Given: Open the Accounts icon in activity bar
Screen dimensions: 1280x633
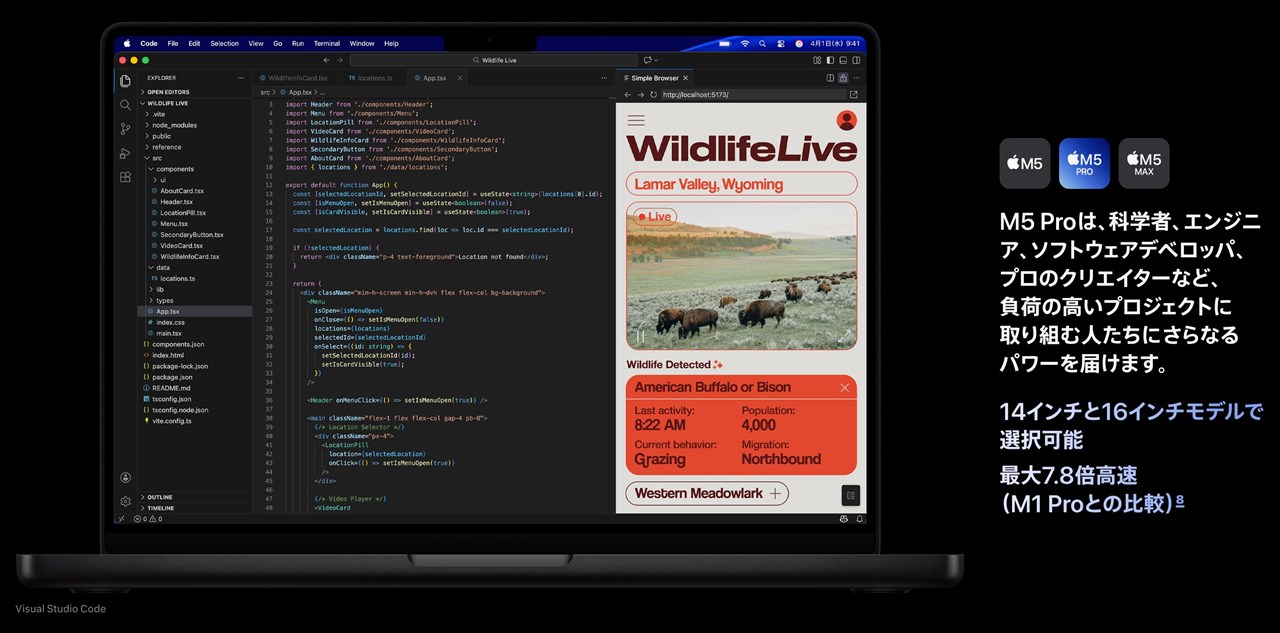Looking at the screenshot, I should [125, 478].
